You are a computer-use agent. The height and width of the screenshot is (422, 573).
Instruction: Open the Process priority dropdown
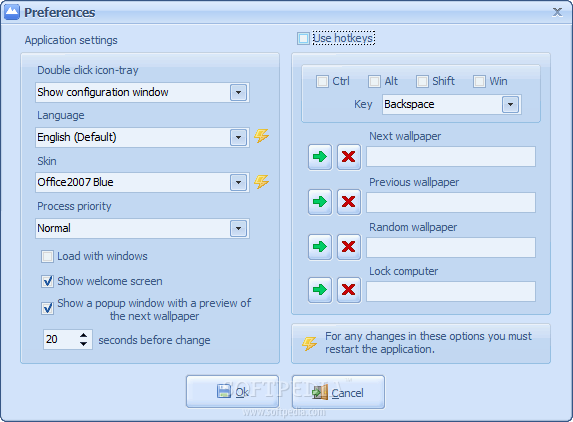238,228
